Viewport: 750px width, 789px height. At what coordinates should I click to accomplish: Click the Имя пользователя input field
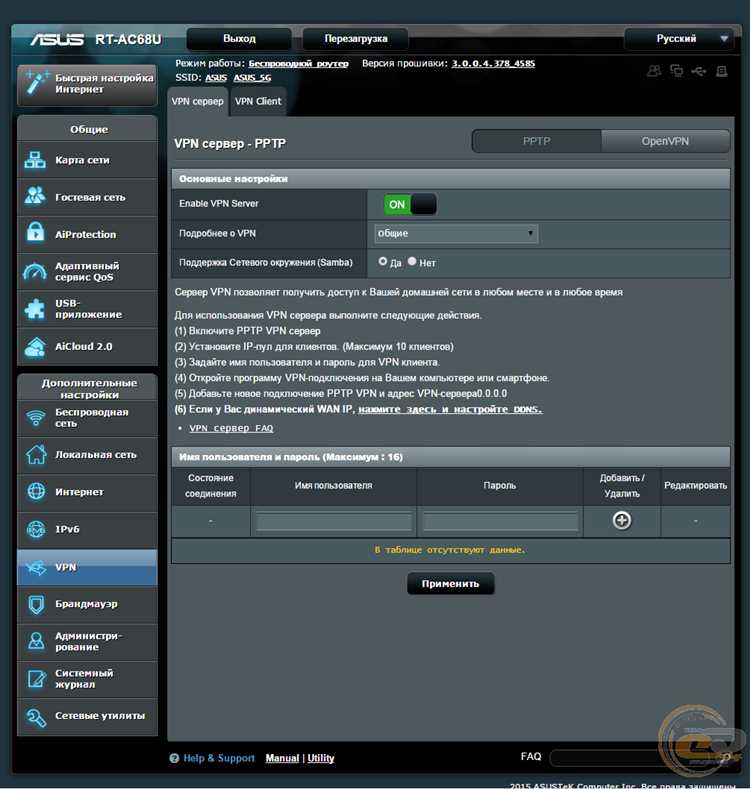334,521
